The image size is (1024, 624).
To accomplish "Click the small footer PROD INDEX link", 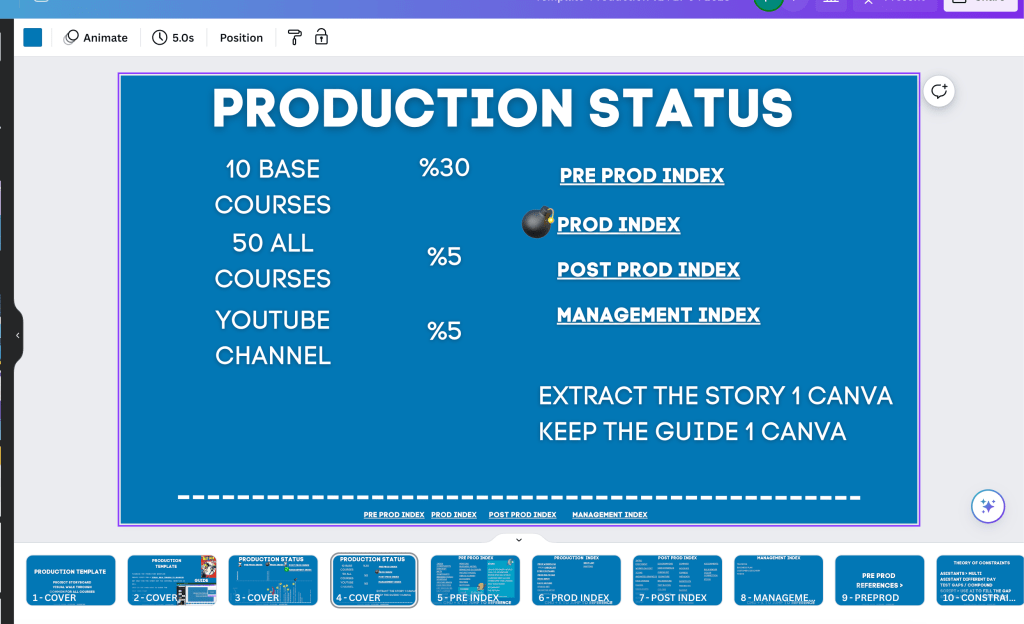I will (x=454, y=515).
